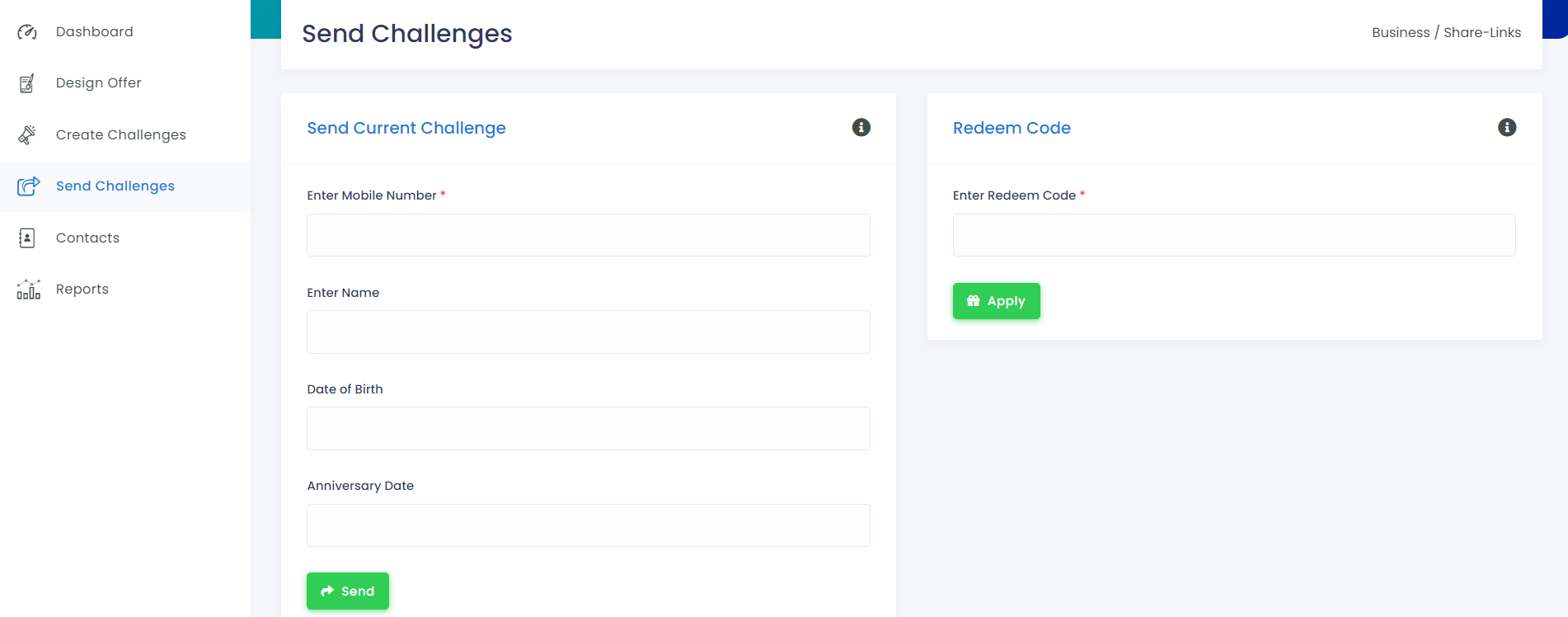
Task: Focus the Enter Name input field
Action: point(589,332)
